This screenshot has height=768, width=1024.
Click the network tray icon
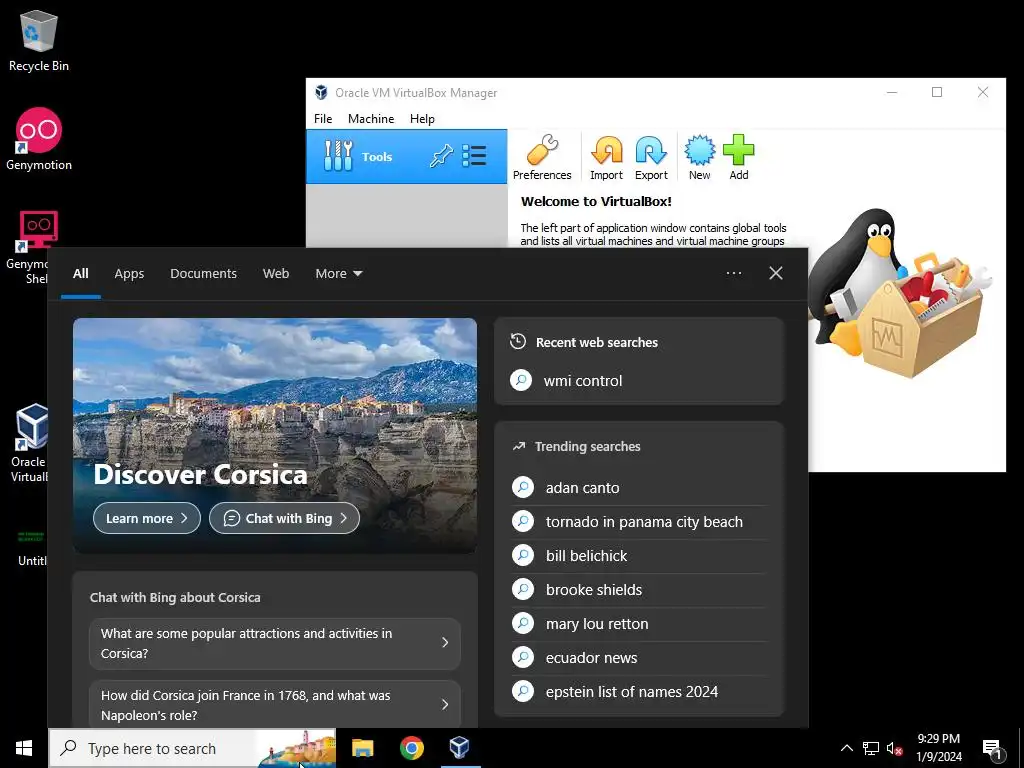[x=871, y=748]
